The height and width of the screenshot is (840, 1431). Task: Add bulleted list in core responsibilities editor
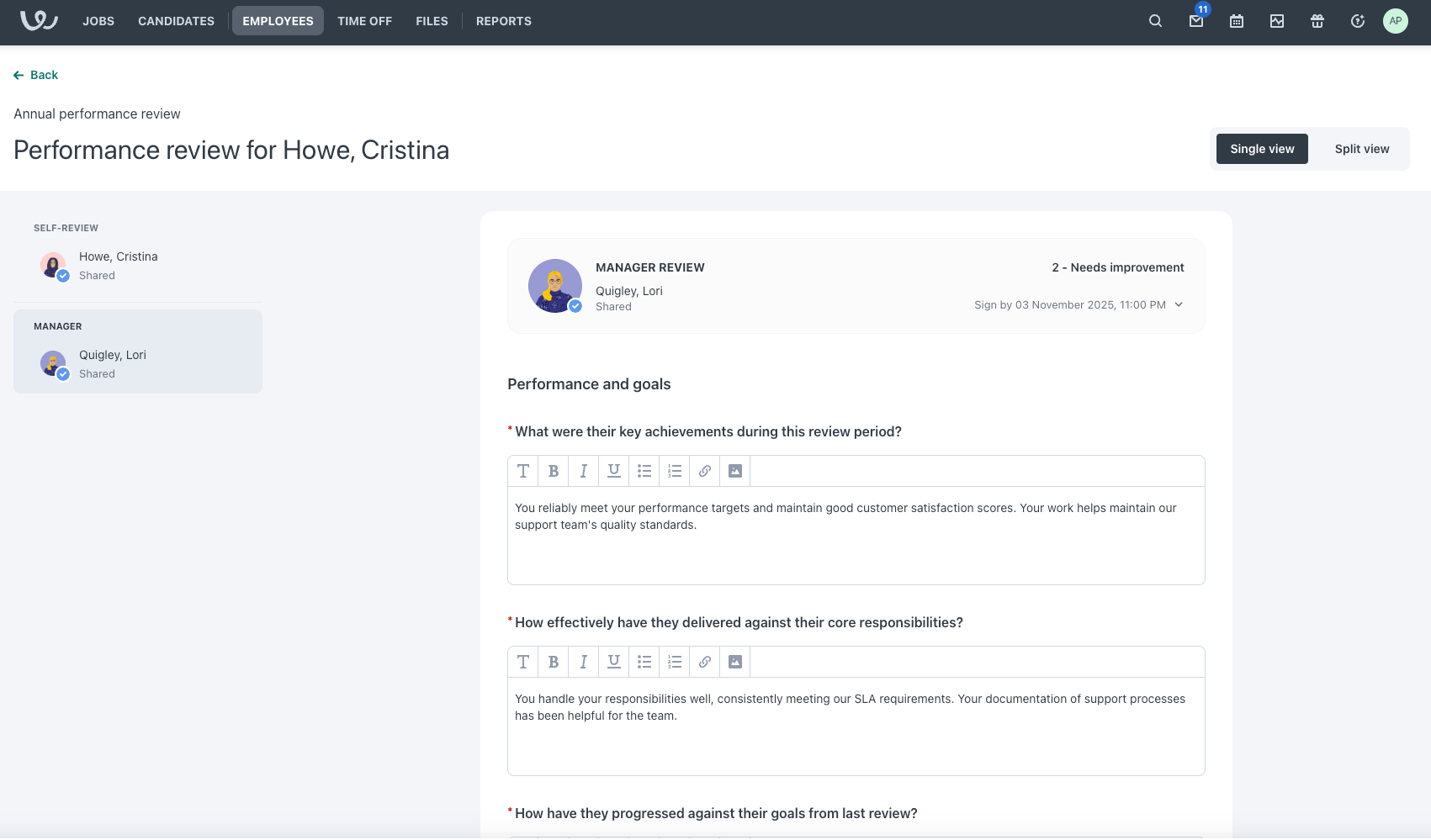(644, 662)
